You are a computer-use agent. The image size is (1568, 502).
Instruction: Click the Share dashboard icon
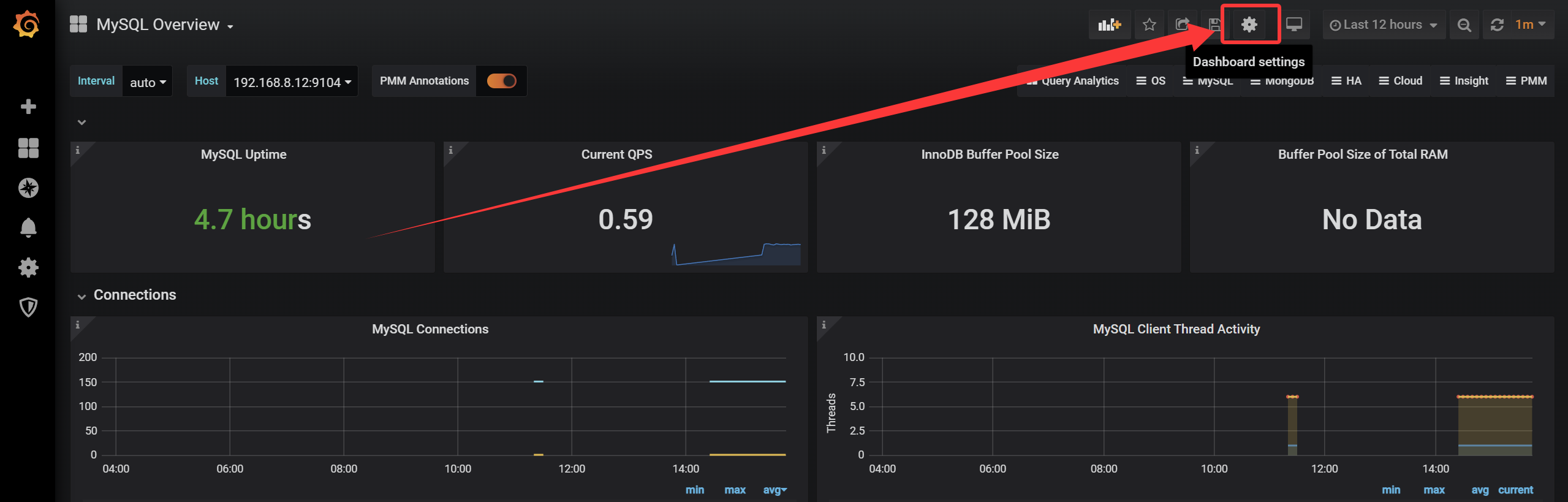point(1182,25)
